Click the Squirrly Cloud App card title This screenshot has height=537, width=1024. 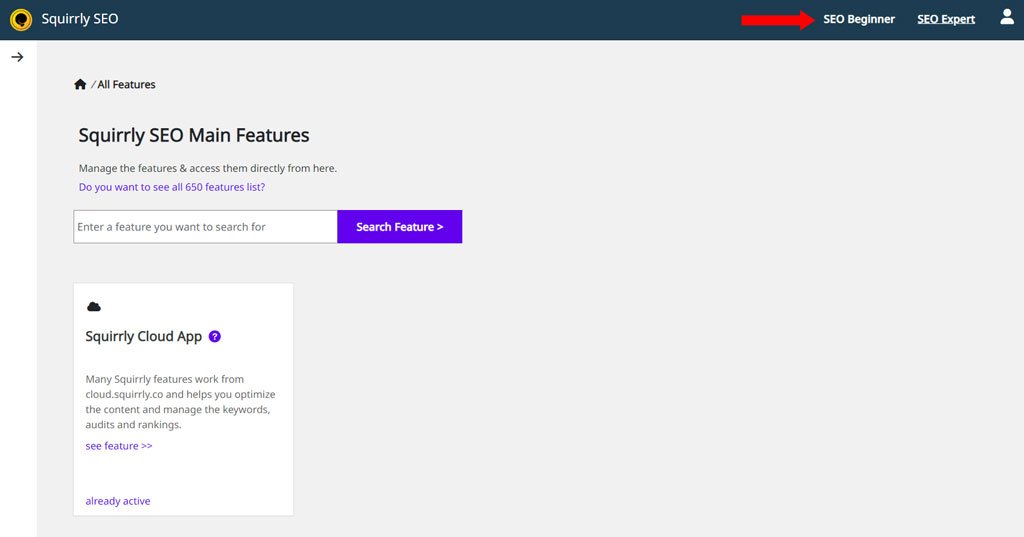[144, 336]
